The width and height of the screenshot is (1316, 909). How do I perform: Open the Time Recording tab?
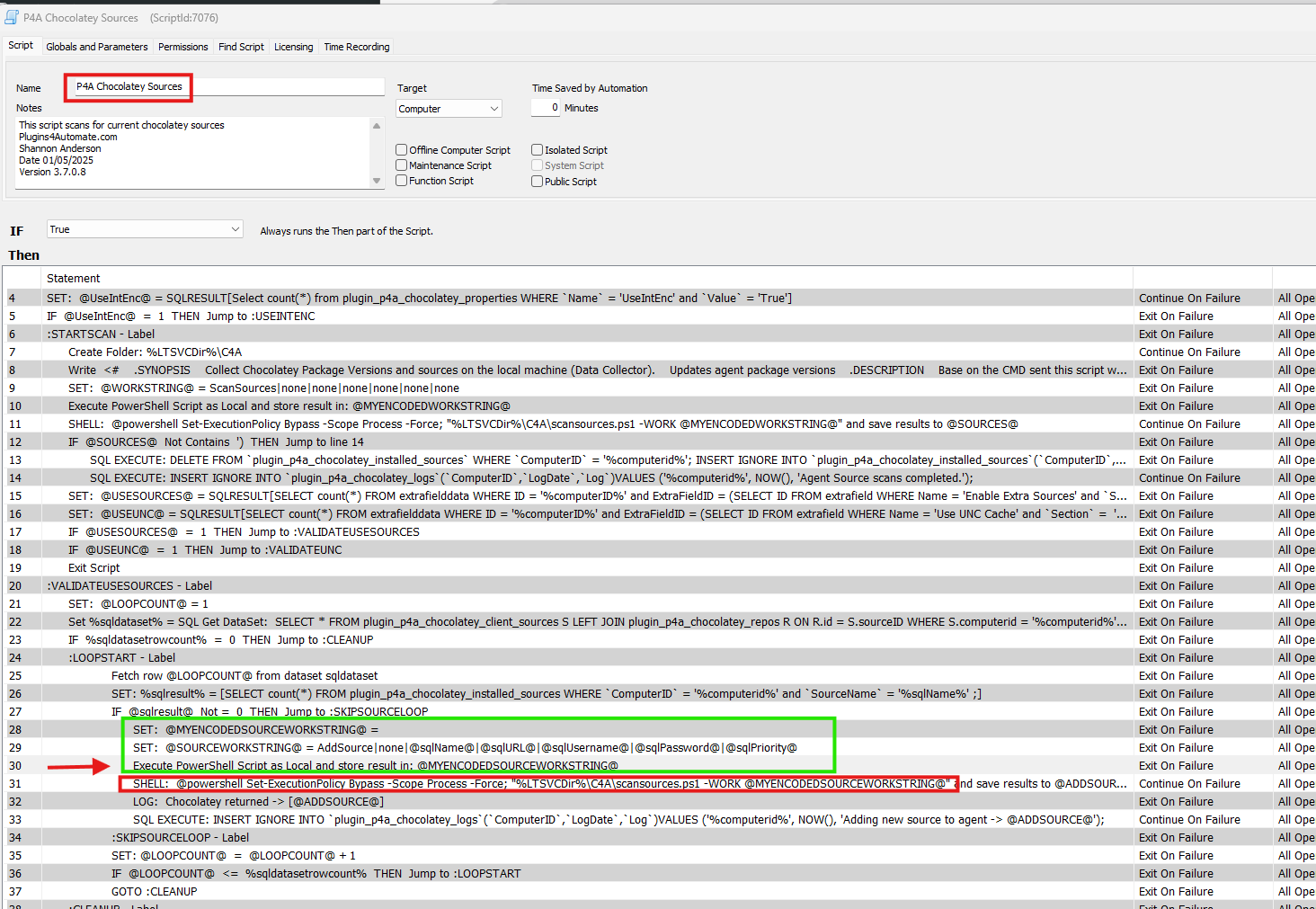point(357,47)
